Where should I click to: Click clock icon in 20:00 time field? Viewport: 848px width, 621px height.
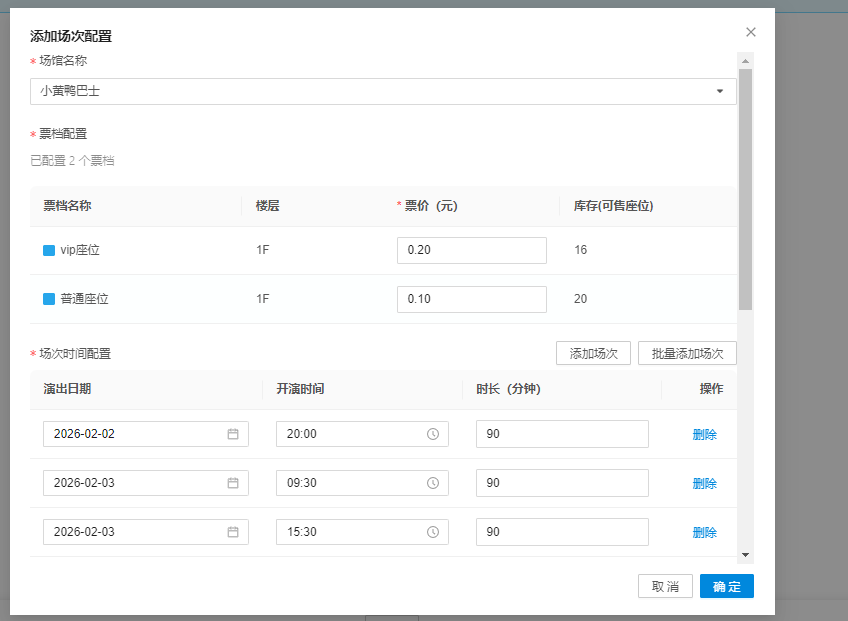433,434
